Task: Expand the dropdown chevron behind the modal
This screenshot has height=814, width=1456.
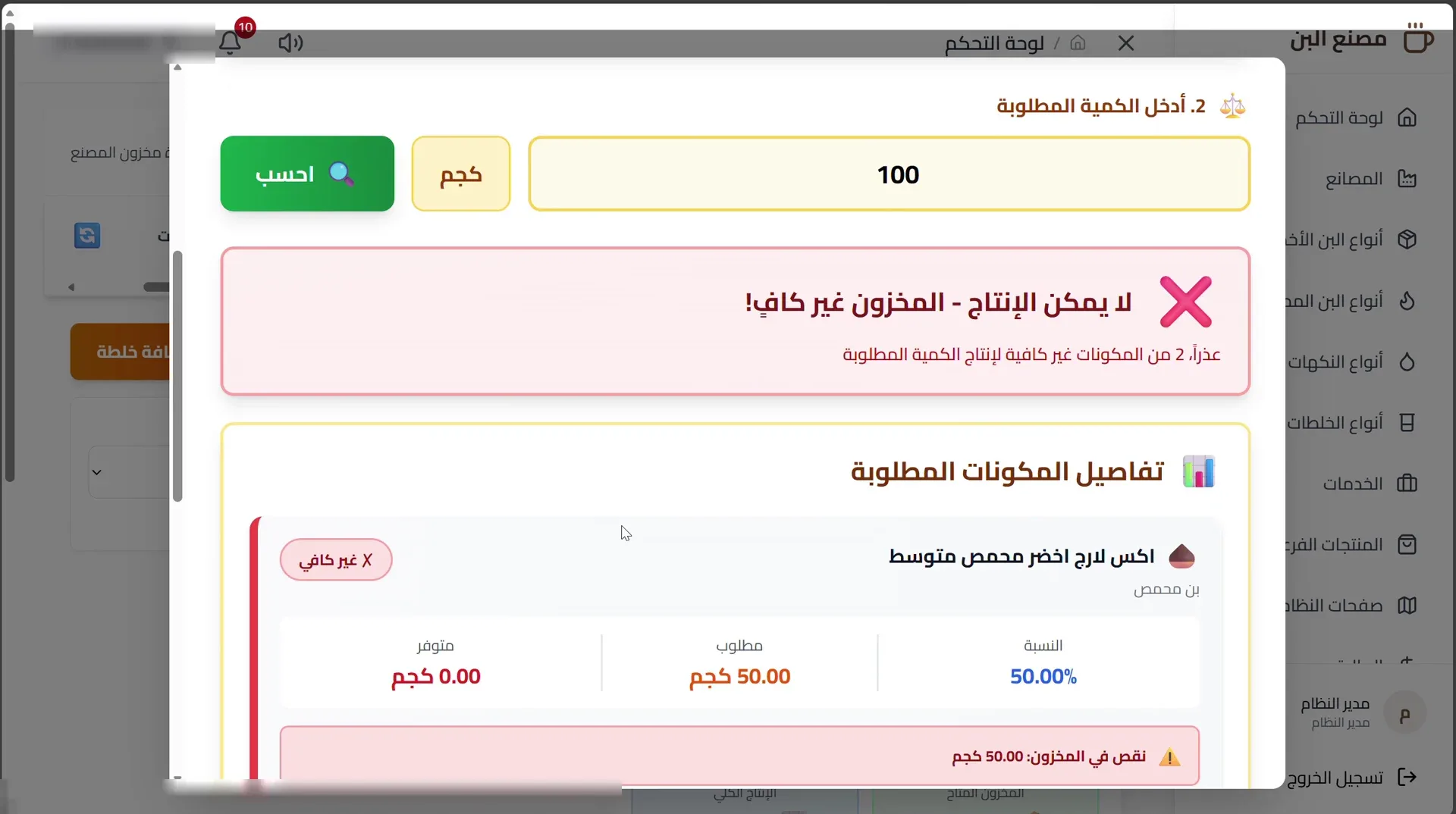Action: 96,472
